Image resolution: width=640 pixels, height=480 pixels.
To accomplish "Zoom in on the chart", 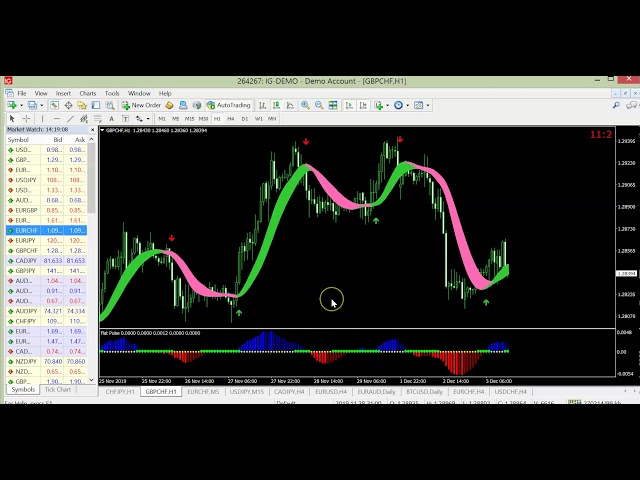I will tap(305, 105).
